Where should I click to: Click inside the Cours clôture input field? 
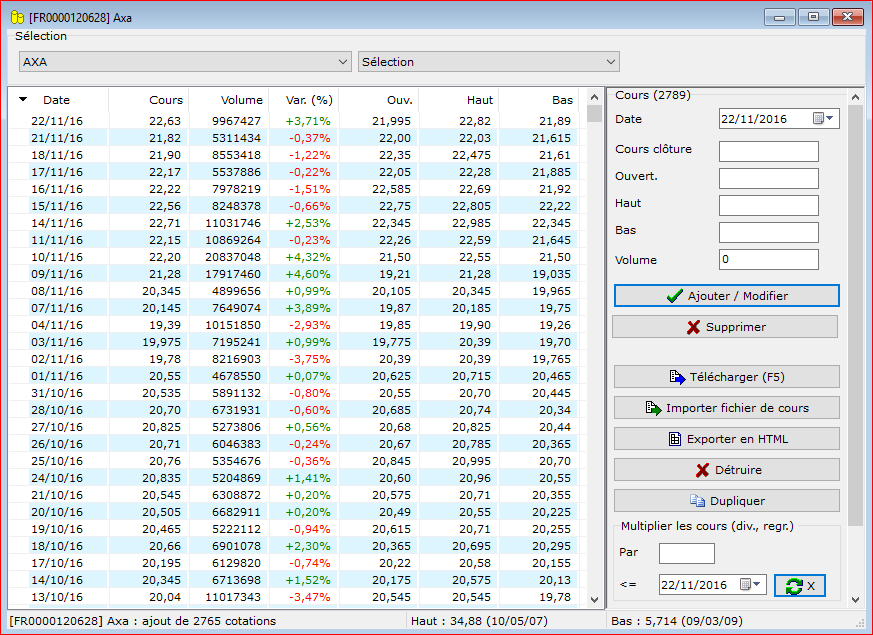click(x=768, y=151)
